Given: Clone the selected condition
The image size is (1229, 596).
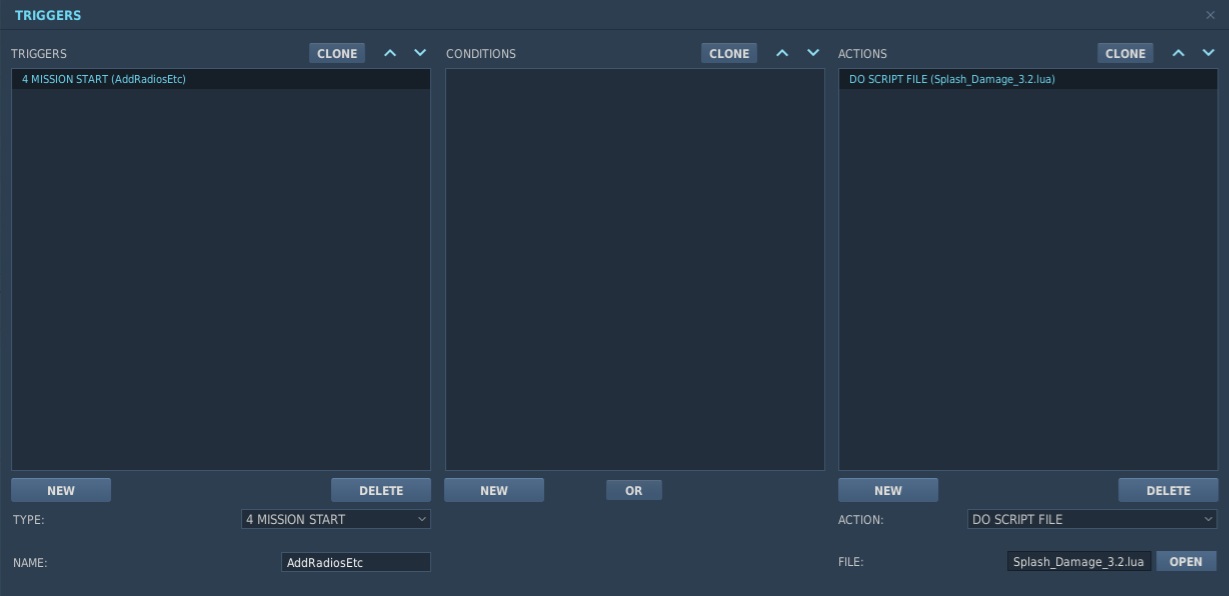Looking at the screenshot, I should pos(729,54).
